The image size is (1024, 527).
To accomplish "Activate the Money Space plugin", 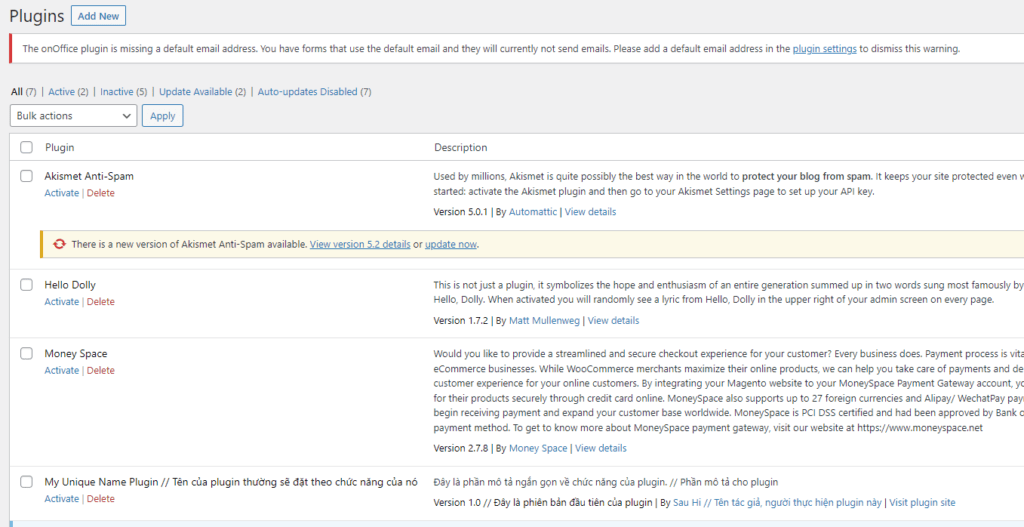I will pos(61,370).
